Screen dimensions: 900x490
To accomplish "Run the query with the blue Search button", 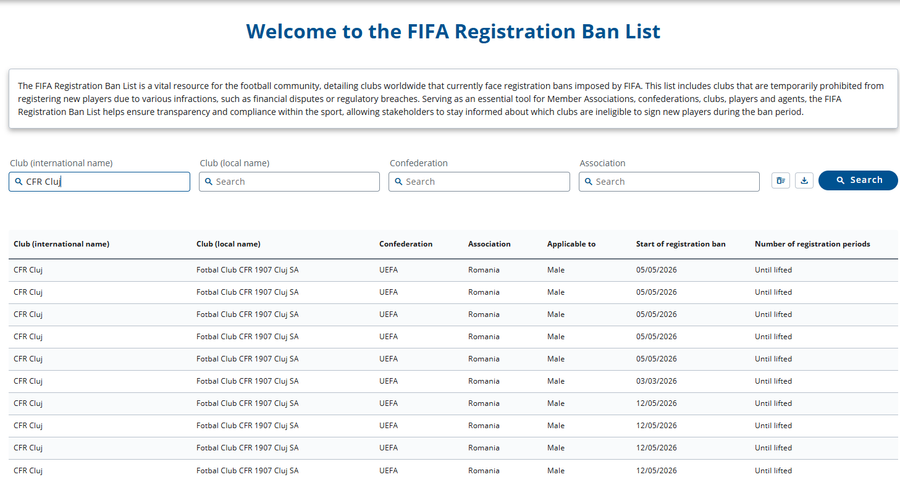I will pos(858,180).
